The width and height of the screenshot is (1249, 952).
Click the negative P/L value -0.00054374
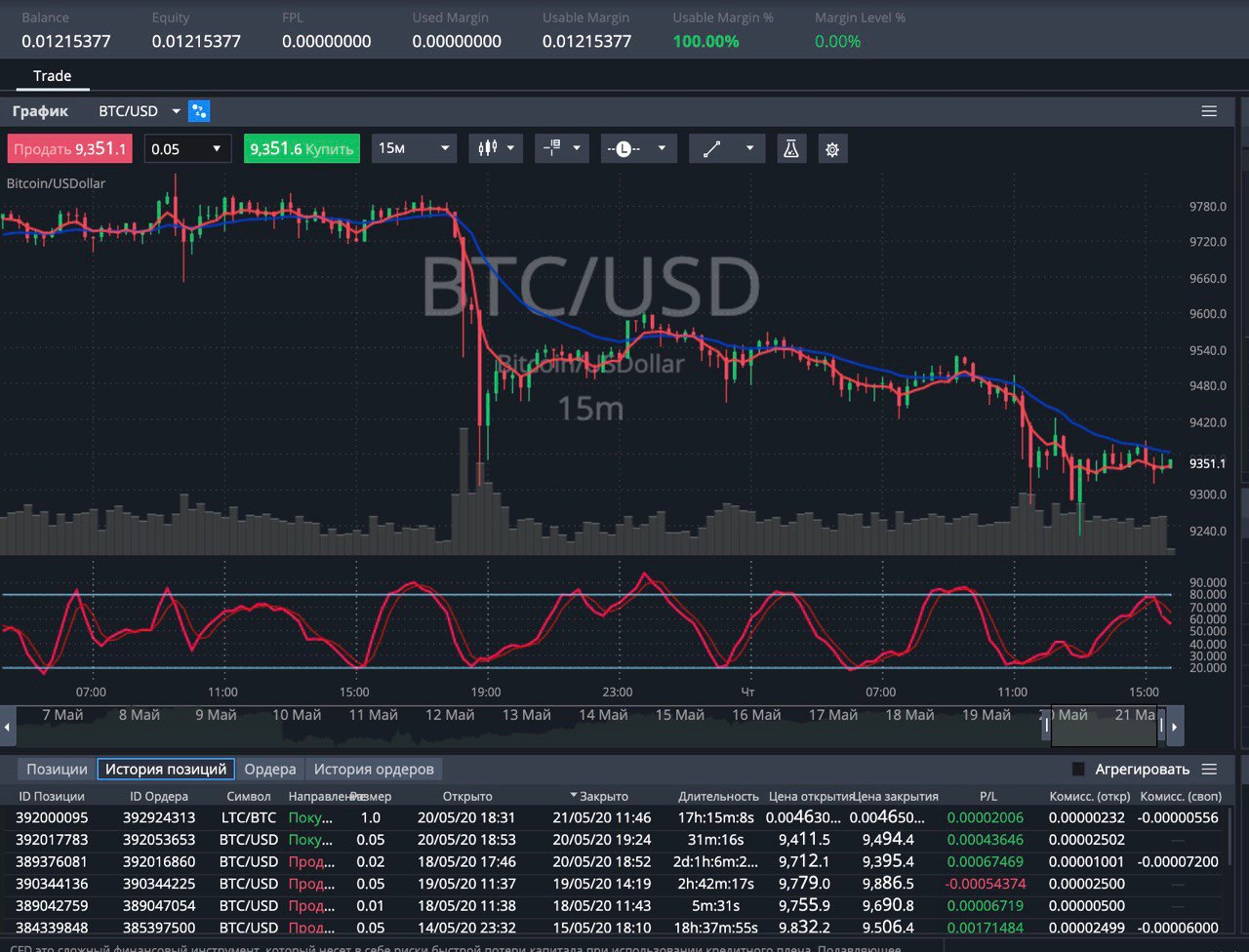click(x=986, y=884)
